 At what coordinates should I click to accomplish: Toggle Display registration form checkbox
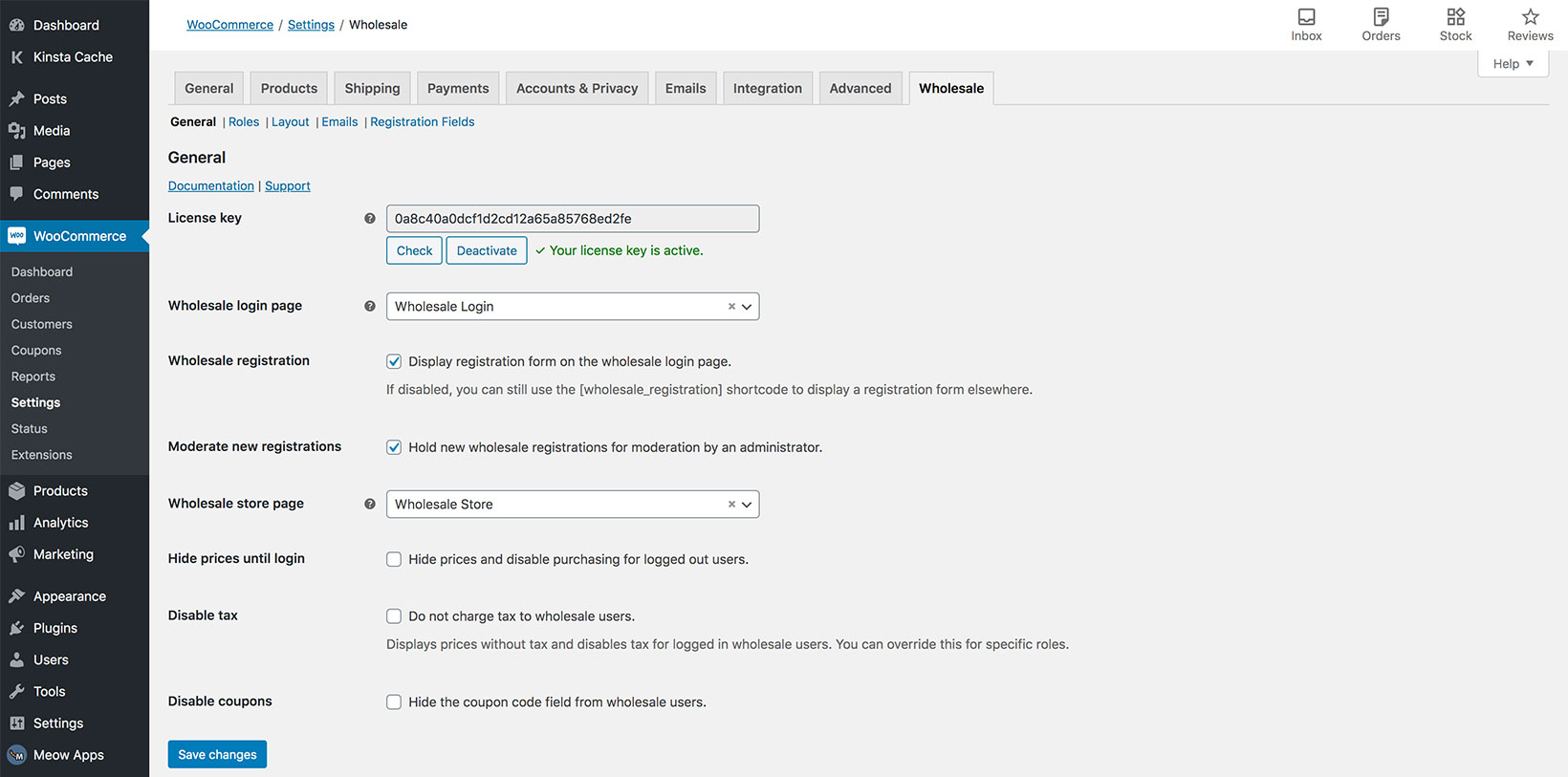(394, 361)
